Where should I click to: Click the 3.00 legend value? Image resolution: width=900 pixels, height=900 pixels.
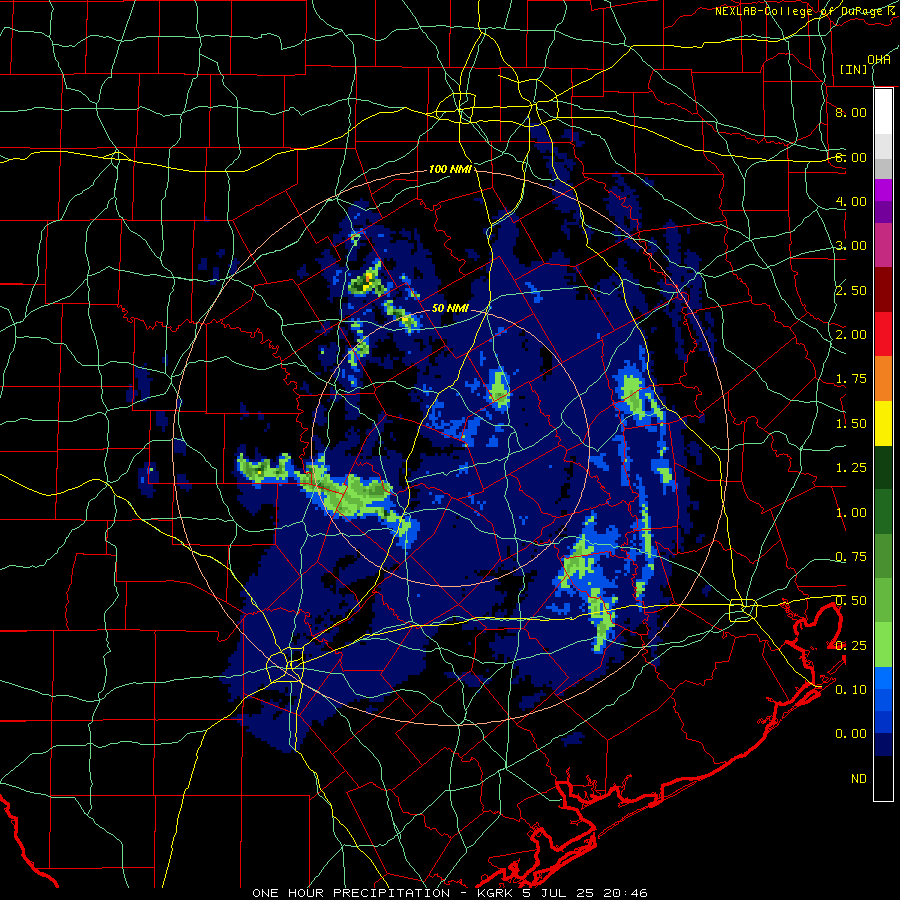(851, 246)
